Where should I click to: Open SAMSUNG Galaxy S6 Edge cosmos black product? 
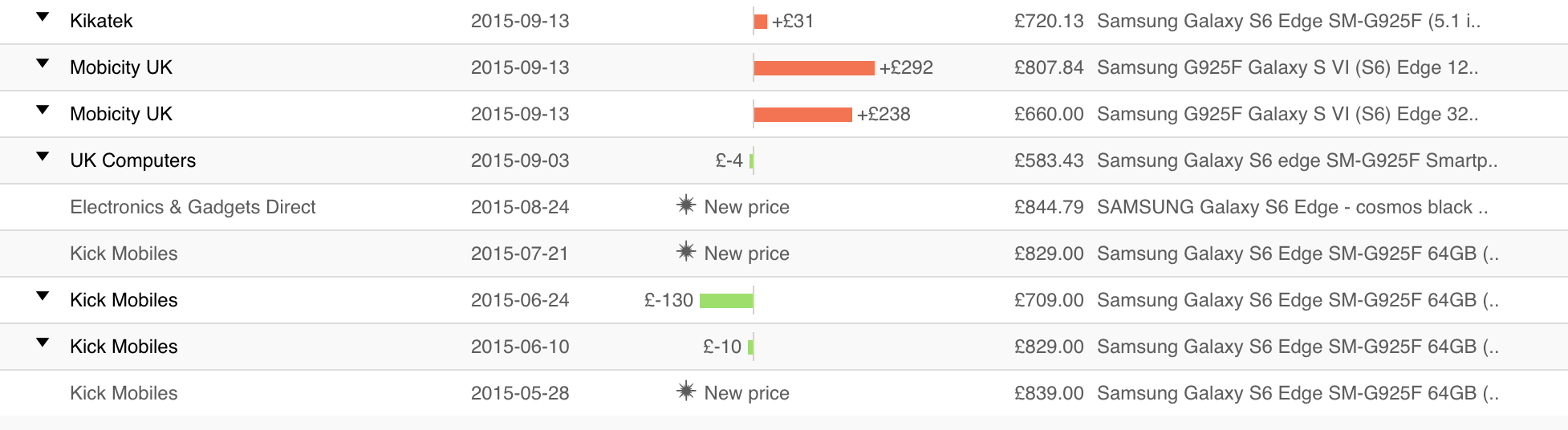click(x=1292, y=207)
